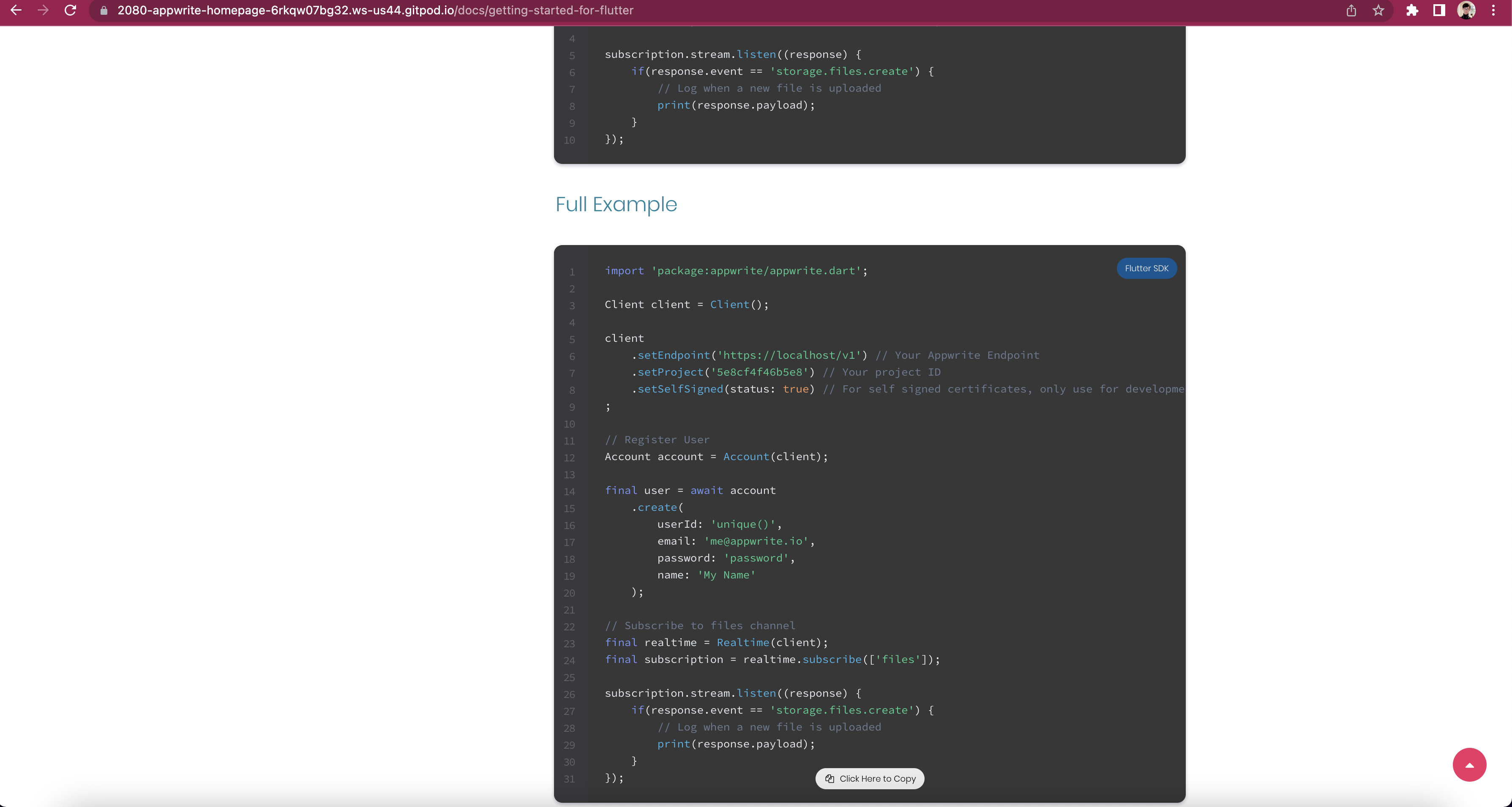Click the email: 'me@appwrite.io' line

coord(736,541)
